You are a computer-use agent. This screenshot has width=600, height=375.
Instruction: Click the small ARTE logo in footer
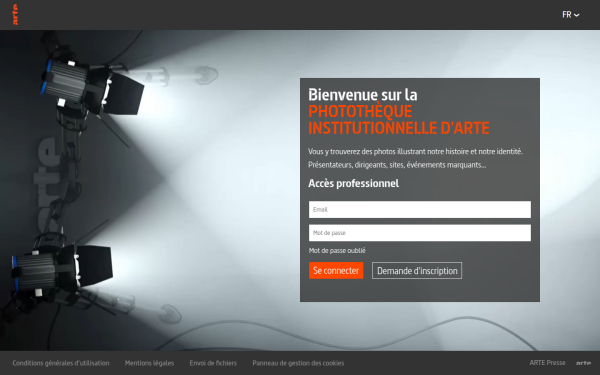point(583,363)
